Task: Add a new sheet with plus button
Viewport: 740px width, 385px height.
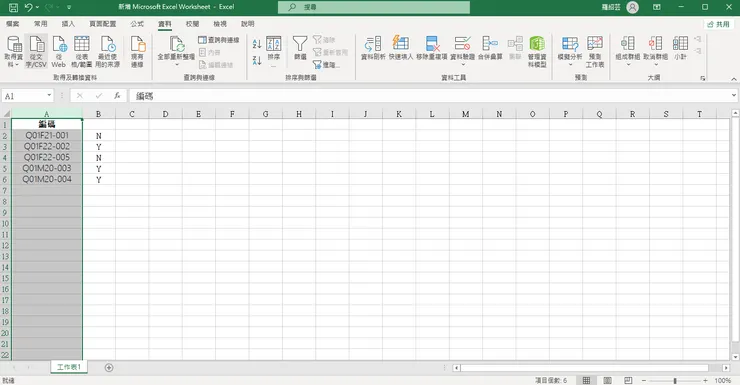Action: (109, 368)
